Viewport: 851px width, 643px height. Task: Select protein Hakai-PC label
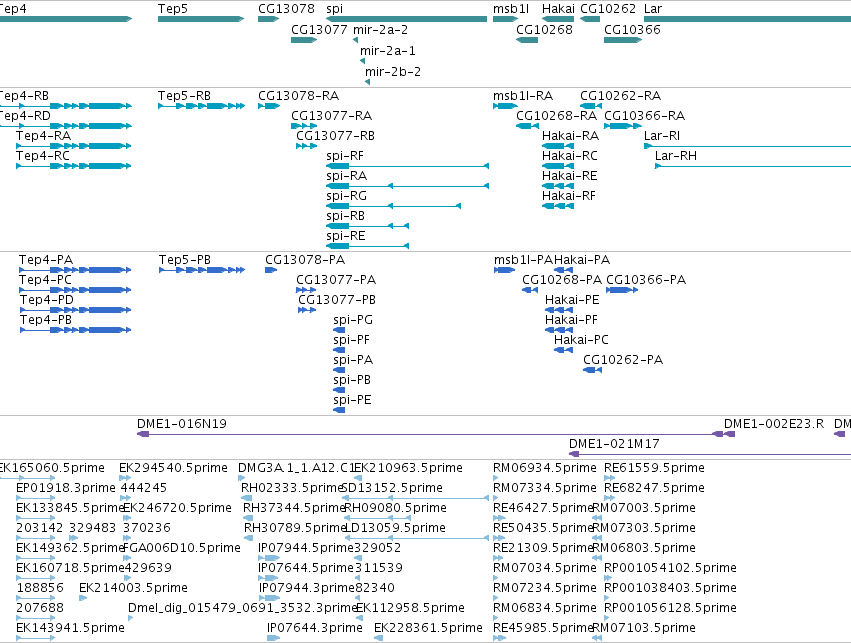click(x=581, y=340)
